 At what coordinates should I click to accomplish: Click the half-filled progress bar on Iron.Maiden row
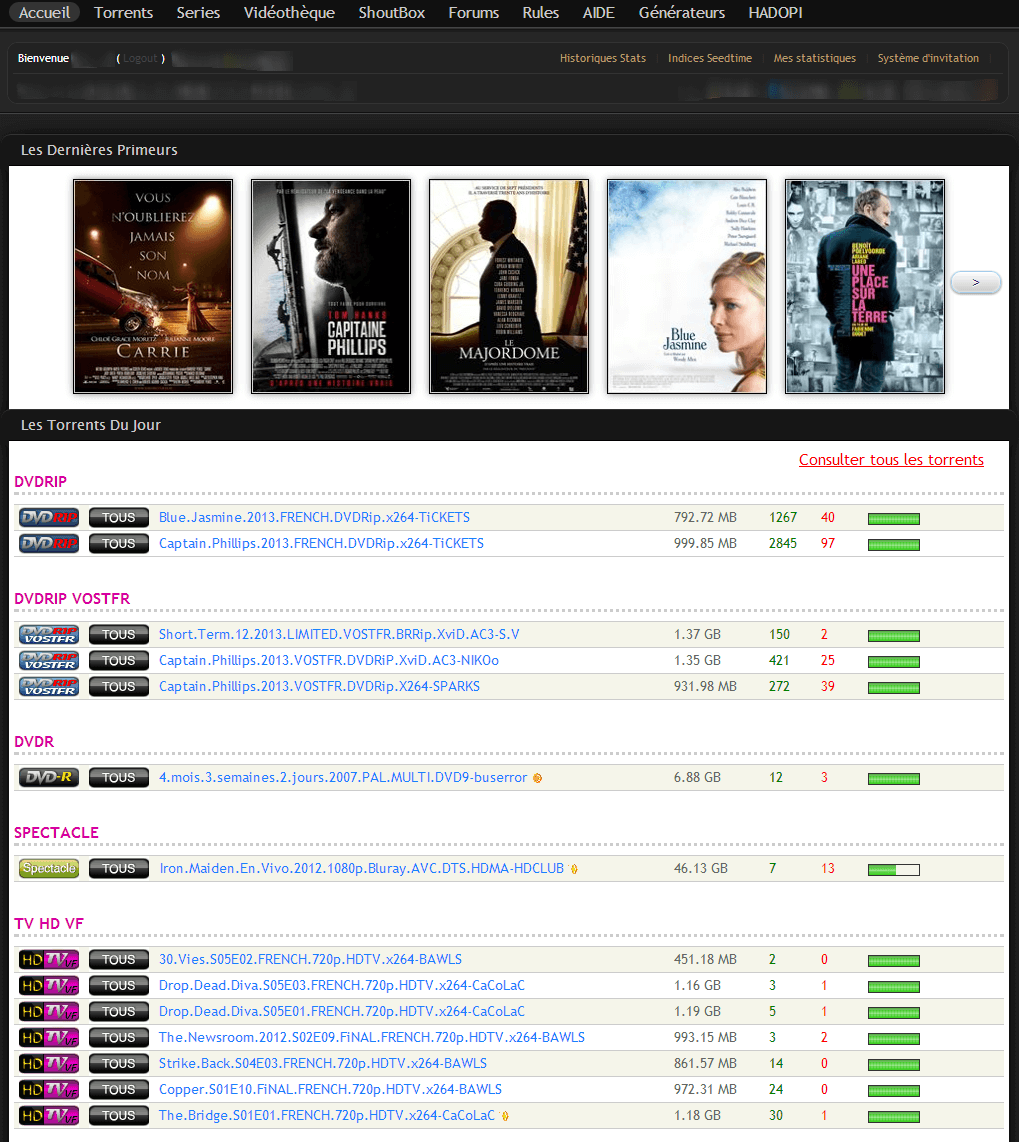tap(894, 870)
